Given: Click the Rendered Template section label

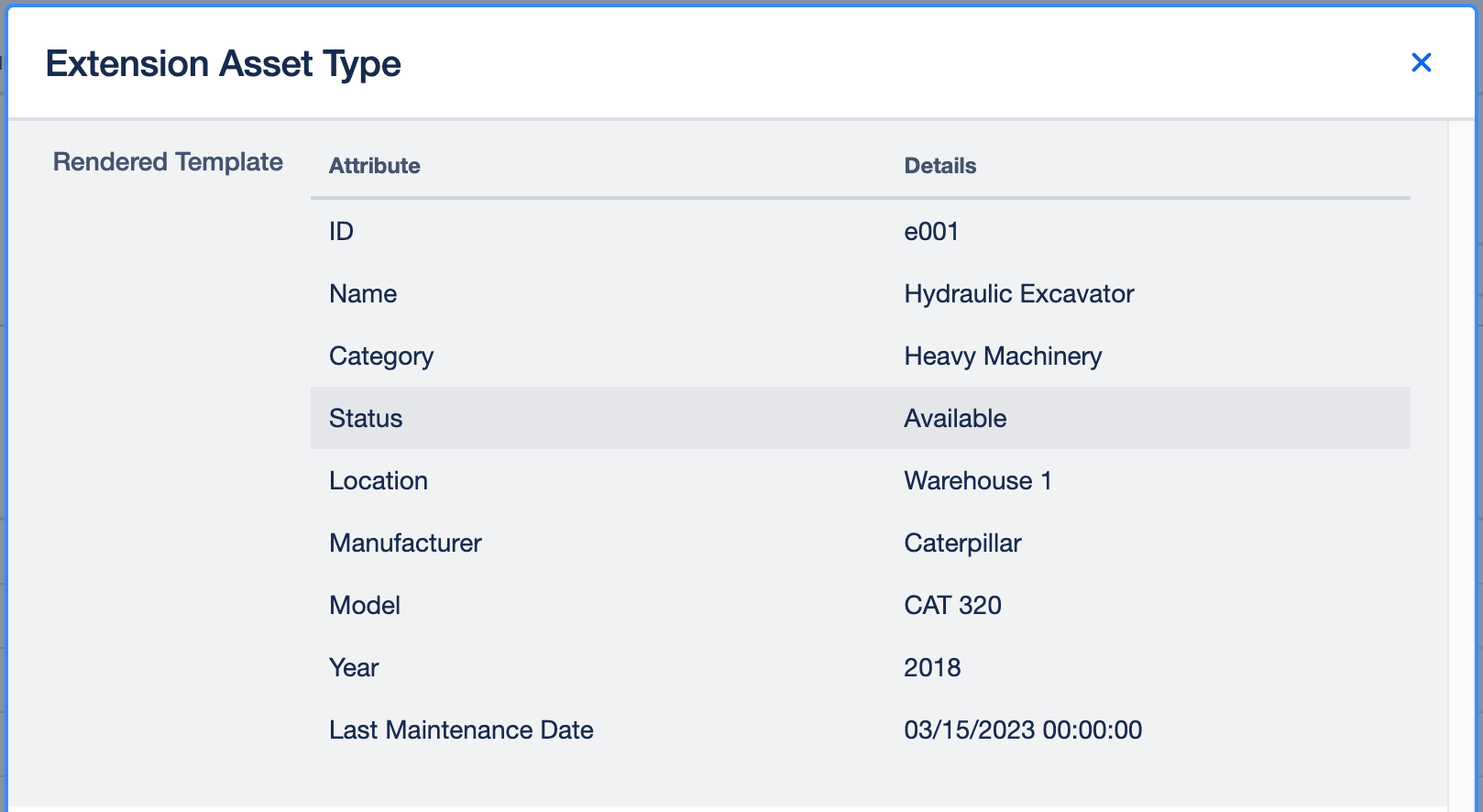Looking at the screenshot, I should click(168, 161).
